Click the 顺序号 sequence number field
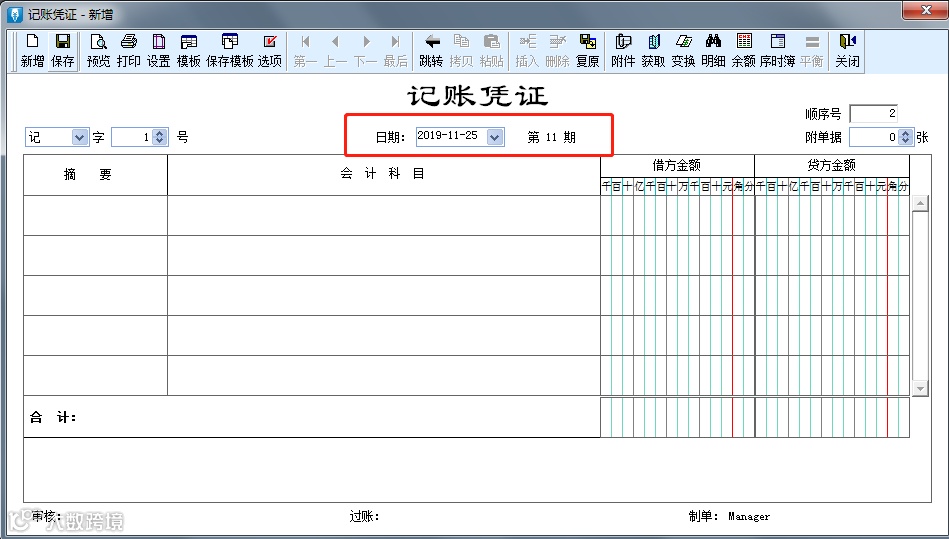Screen dimensions: 949x539 tap(873, 114)
